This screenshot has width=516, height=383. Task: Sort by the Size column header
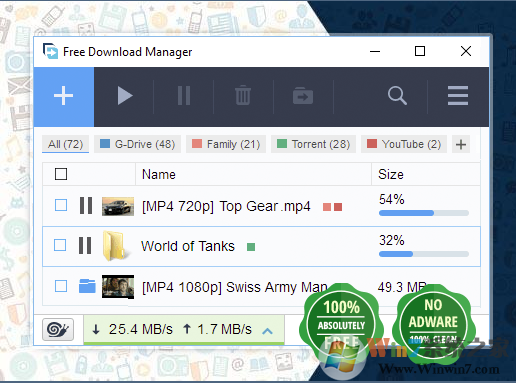(391, 174)
